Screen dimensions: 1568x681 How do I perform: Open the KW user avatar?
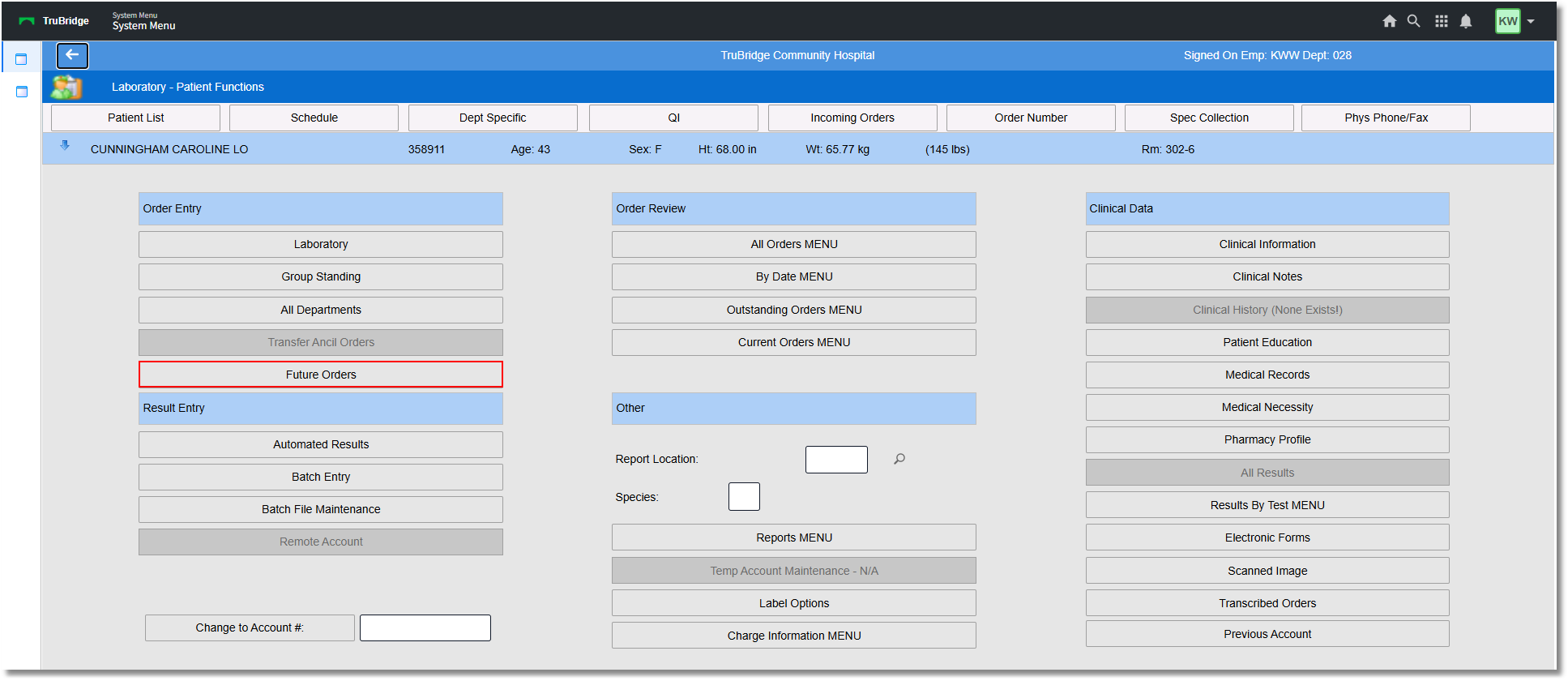1507,21
